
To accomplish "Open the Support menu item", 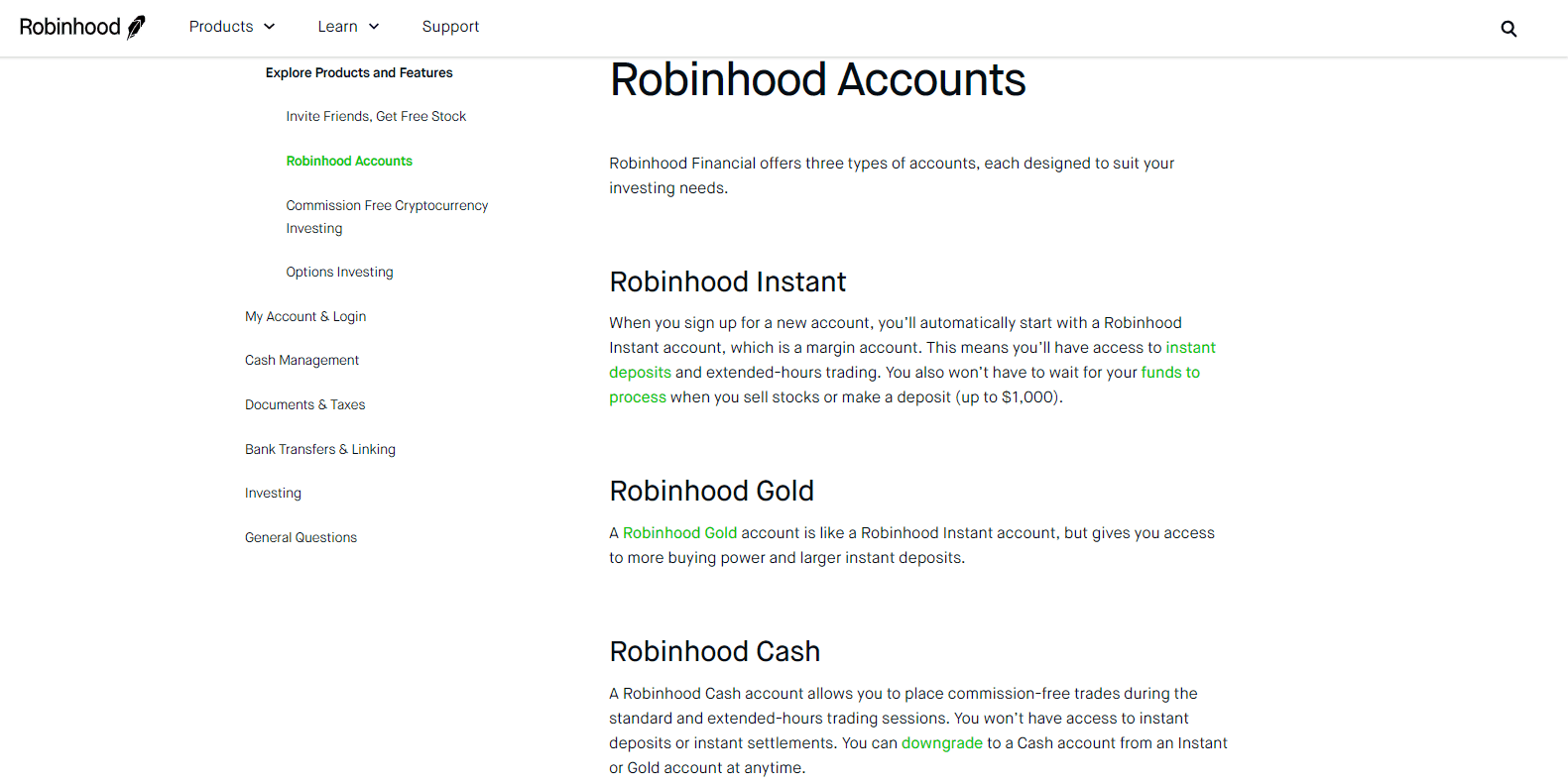I will (450, 27).
